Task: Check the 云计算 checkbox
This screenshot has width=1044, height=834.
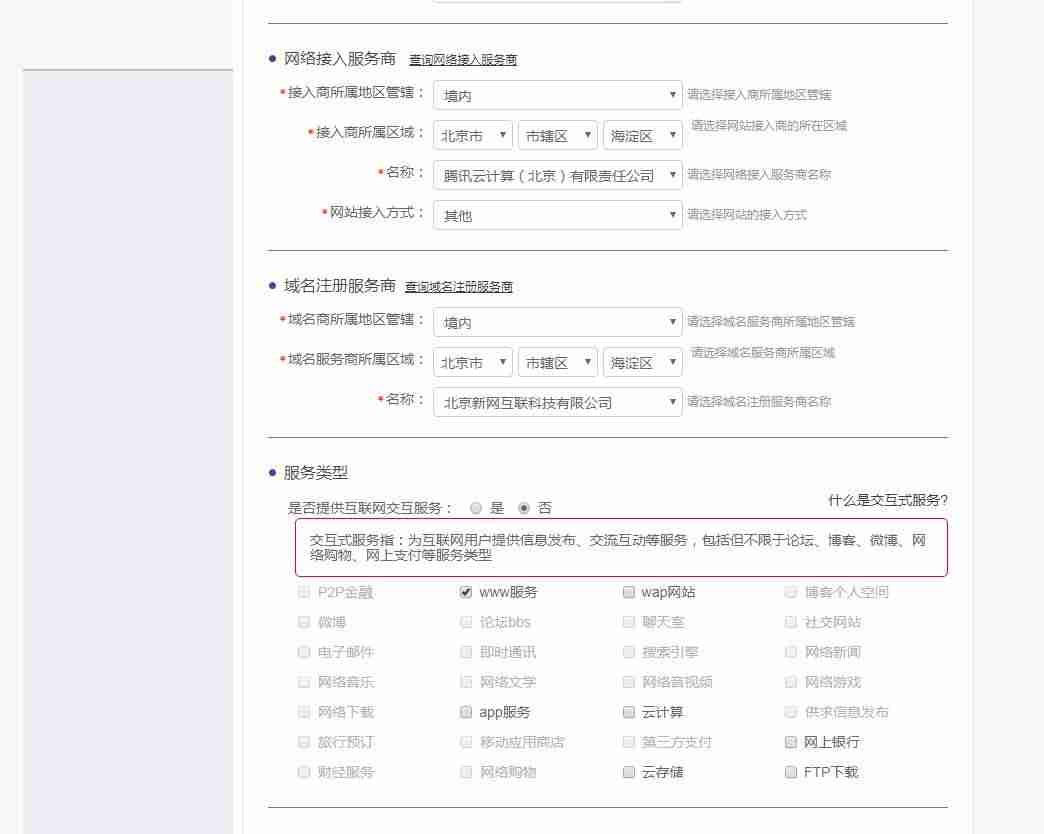Action: pos(629,712)
